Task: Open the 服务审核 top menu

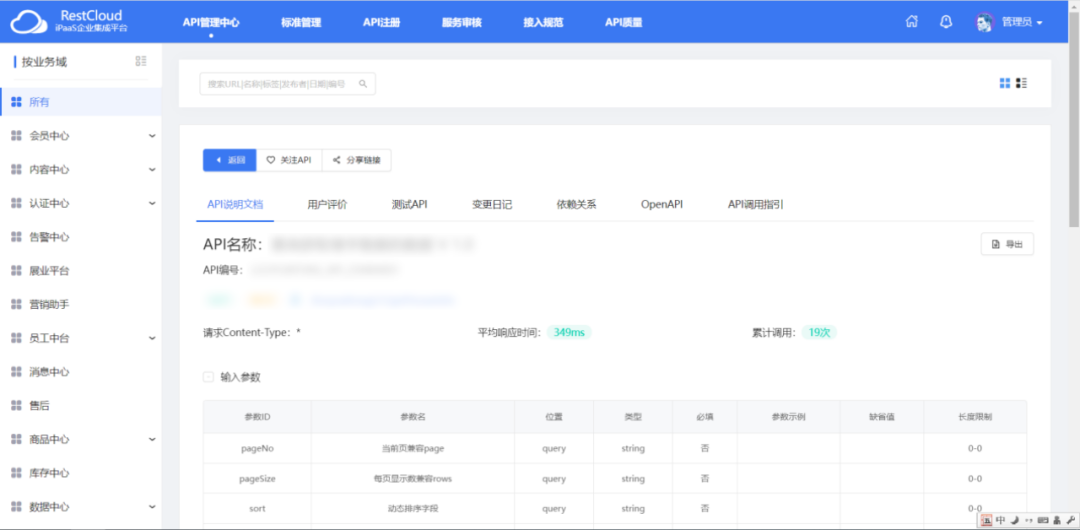Action: pyautogui.click(x=461, y=22)
